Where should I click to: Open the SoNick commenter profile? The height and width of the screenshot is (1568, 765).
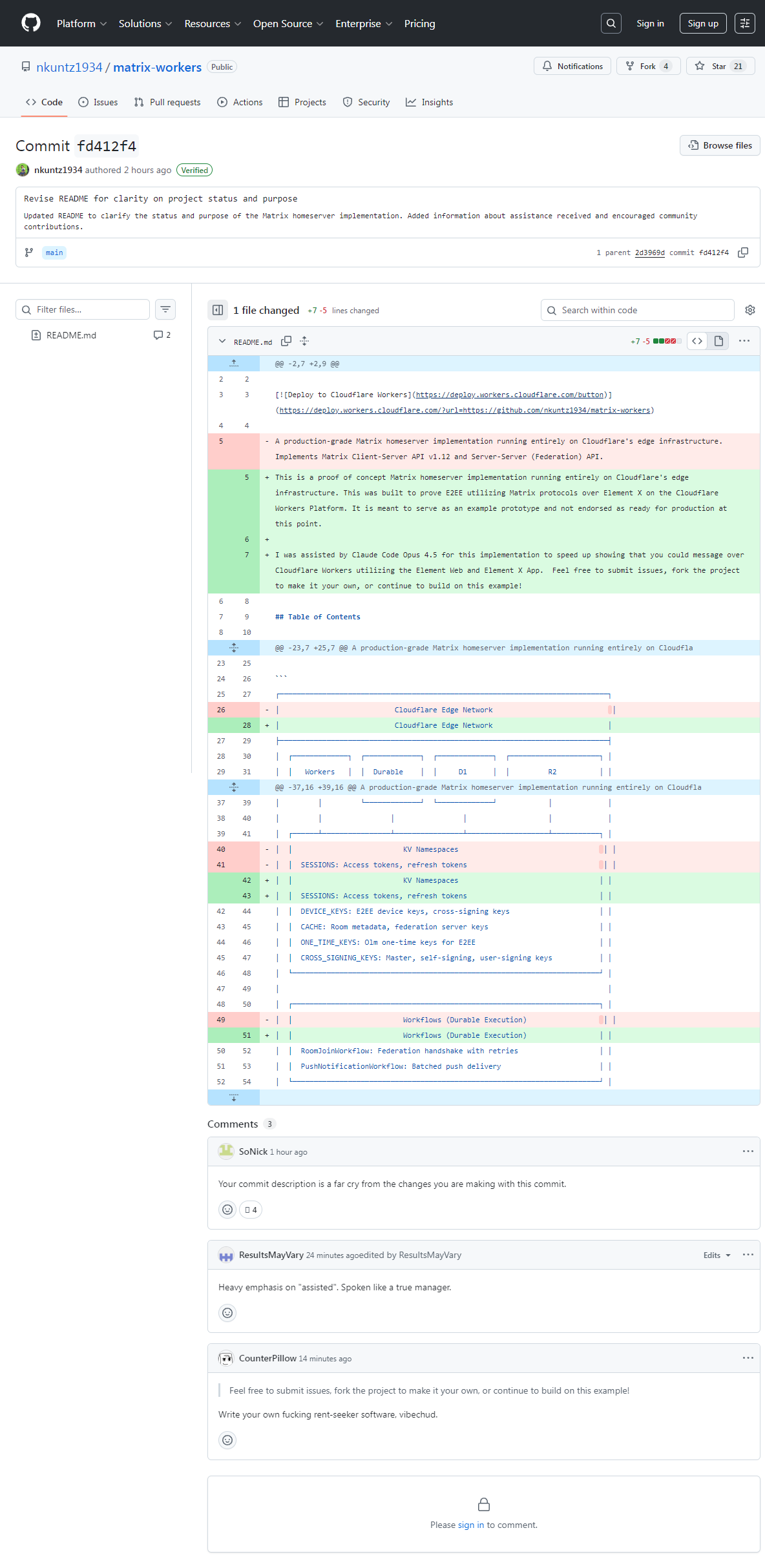pyautogui.click(x=253, y=1151)
